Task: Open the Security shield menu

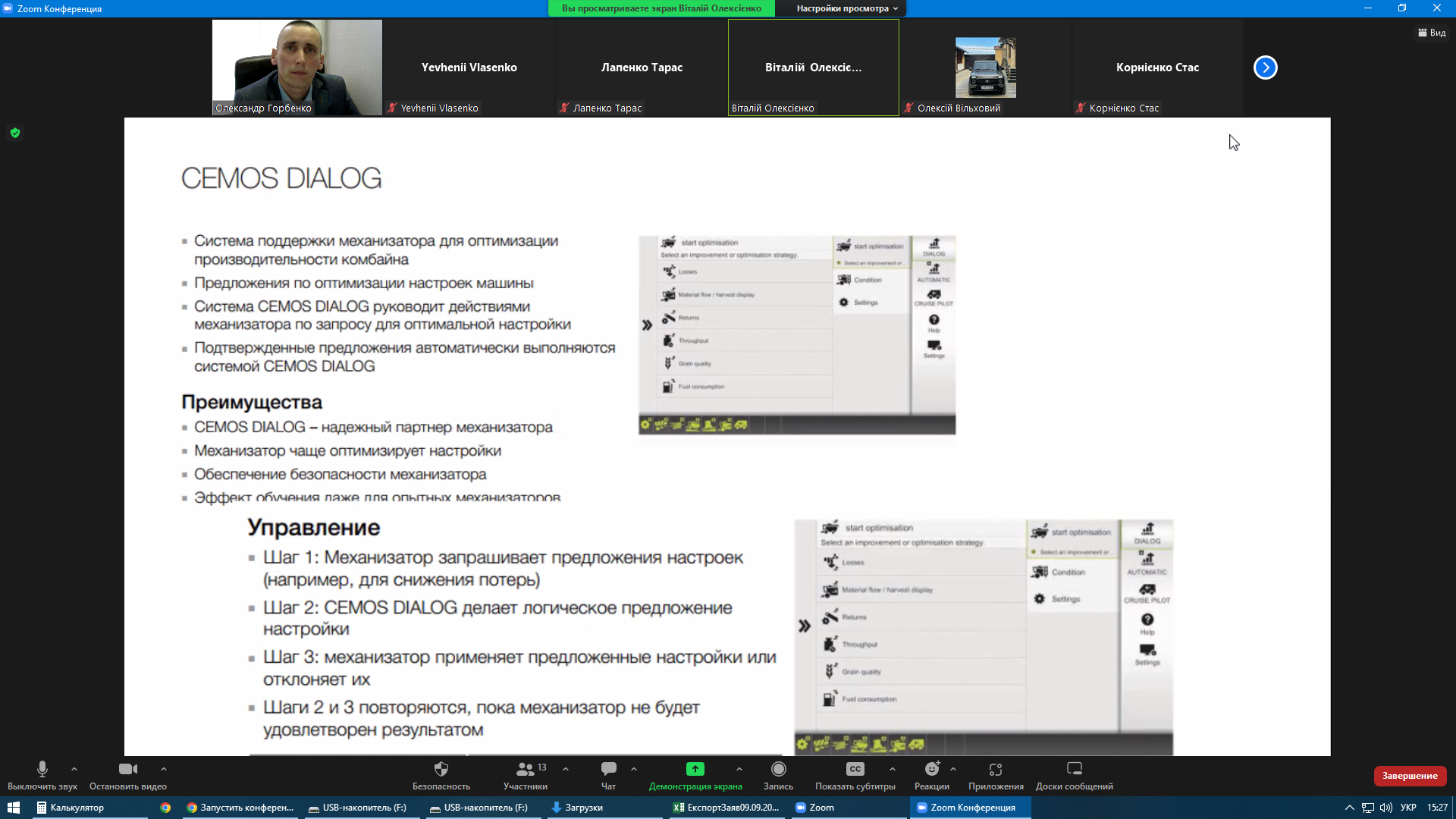Action: (441, 775)
